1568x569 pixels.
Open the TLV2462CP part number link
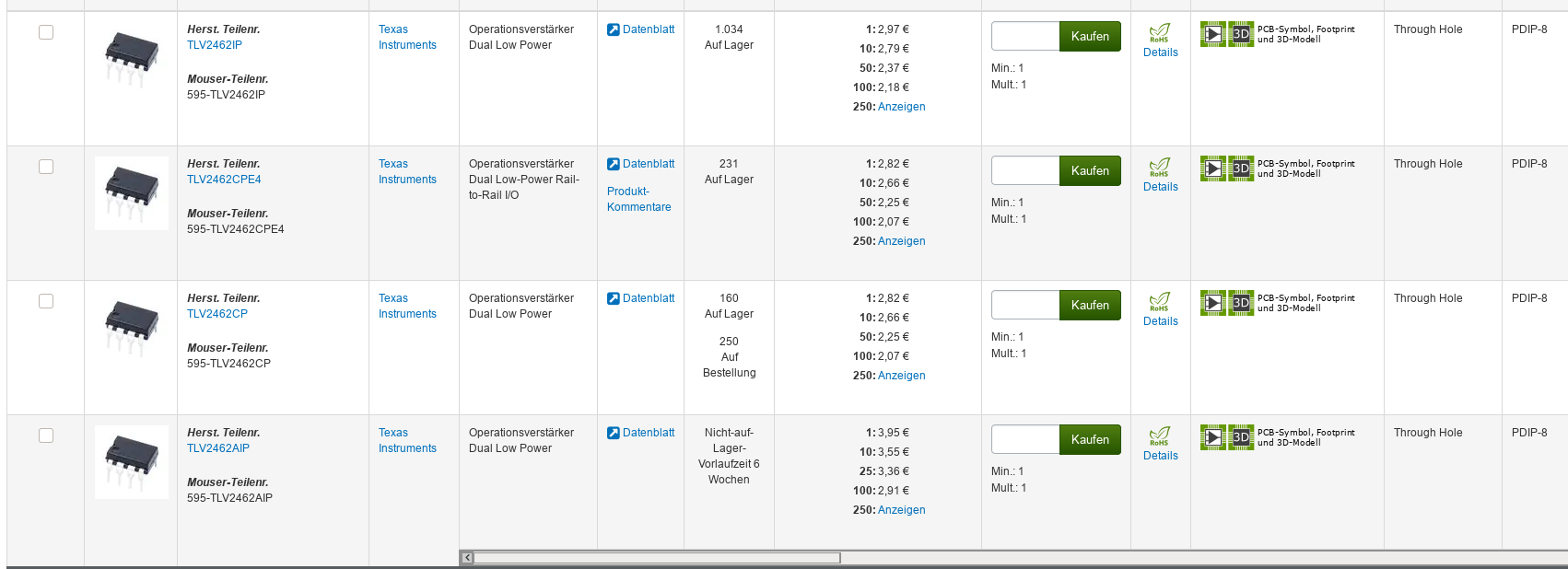coord(217,314)
